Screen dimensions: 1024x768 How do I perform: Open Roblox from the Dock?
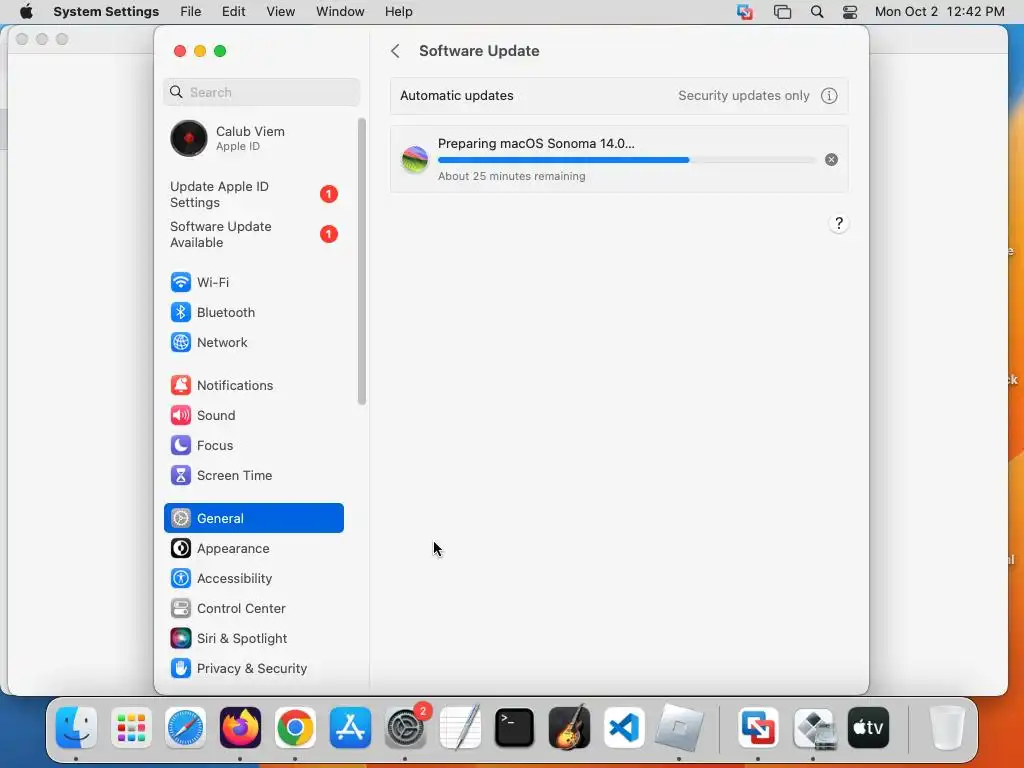tap(679, 727)
